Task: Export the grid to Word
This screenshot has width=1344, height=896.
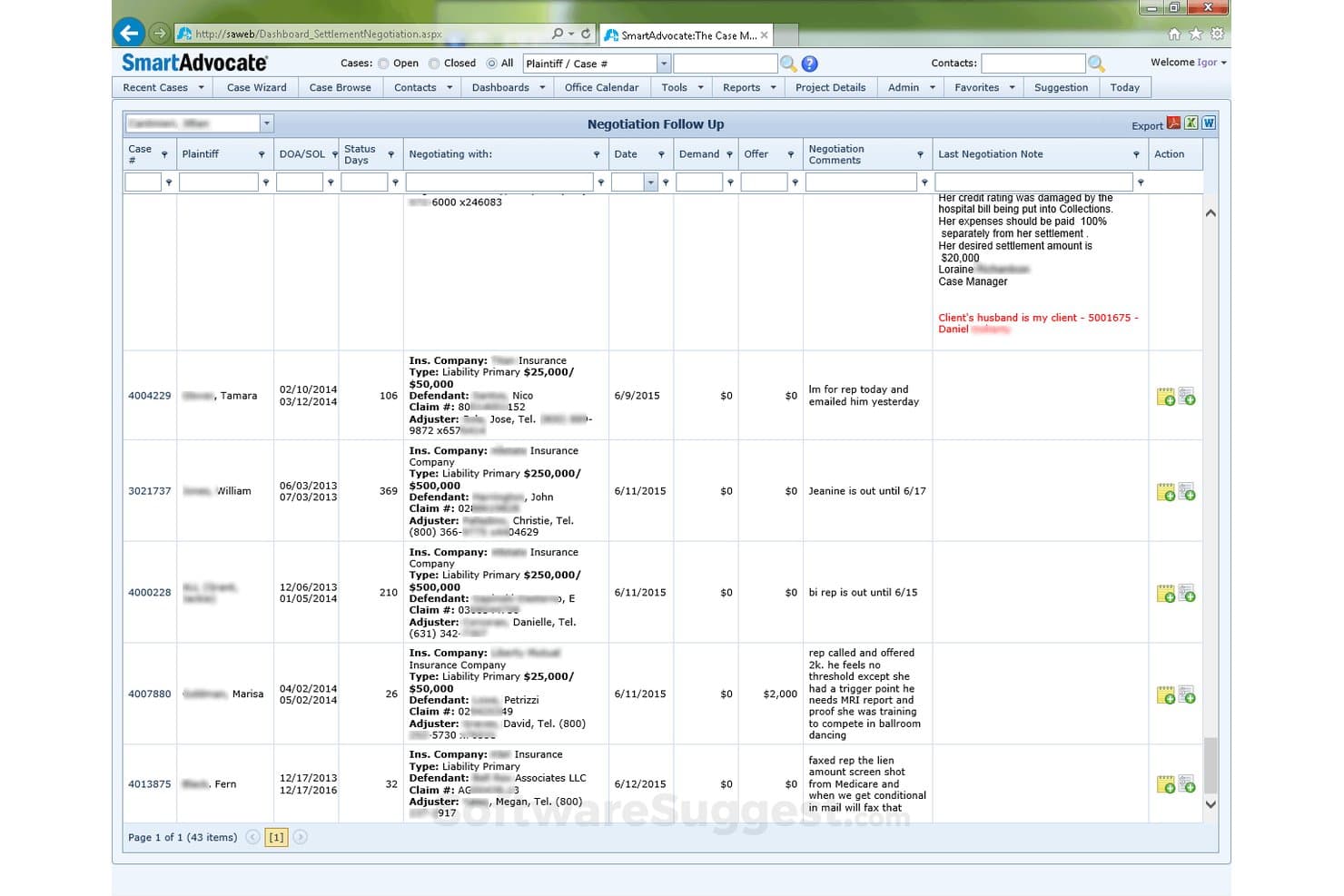Action: pyautogui.click(x=1209, y=123)
